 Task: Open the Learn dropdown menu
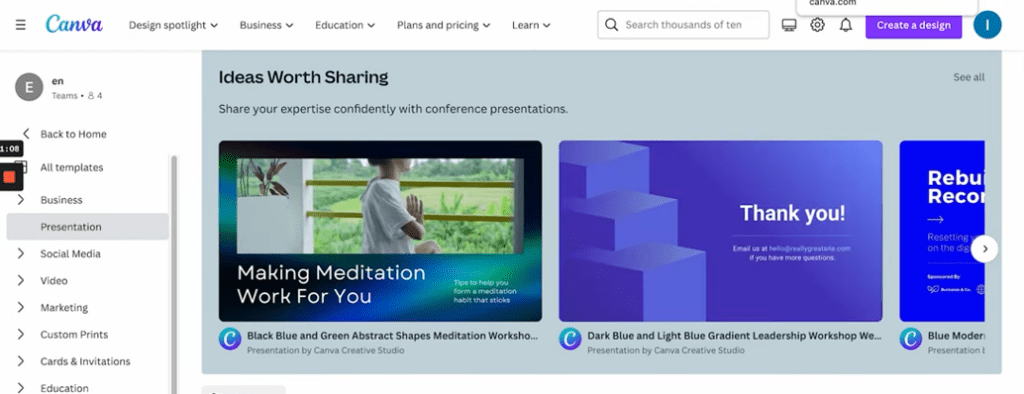pyautogui.click(x=531, y=25)
